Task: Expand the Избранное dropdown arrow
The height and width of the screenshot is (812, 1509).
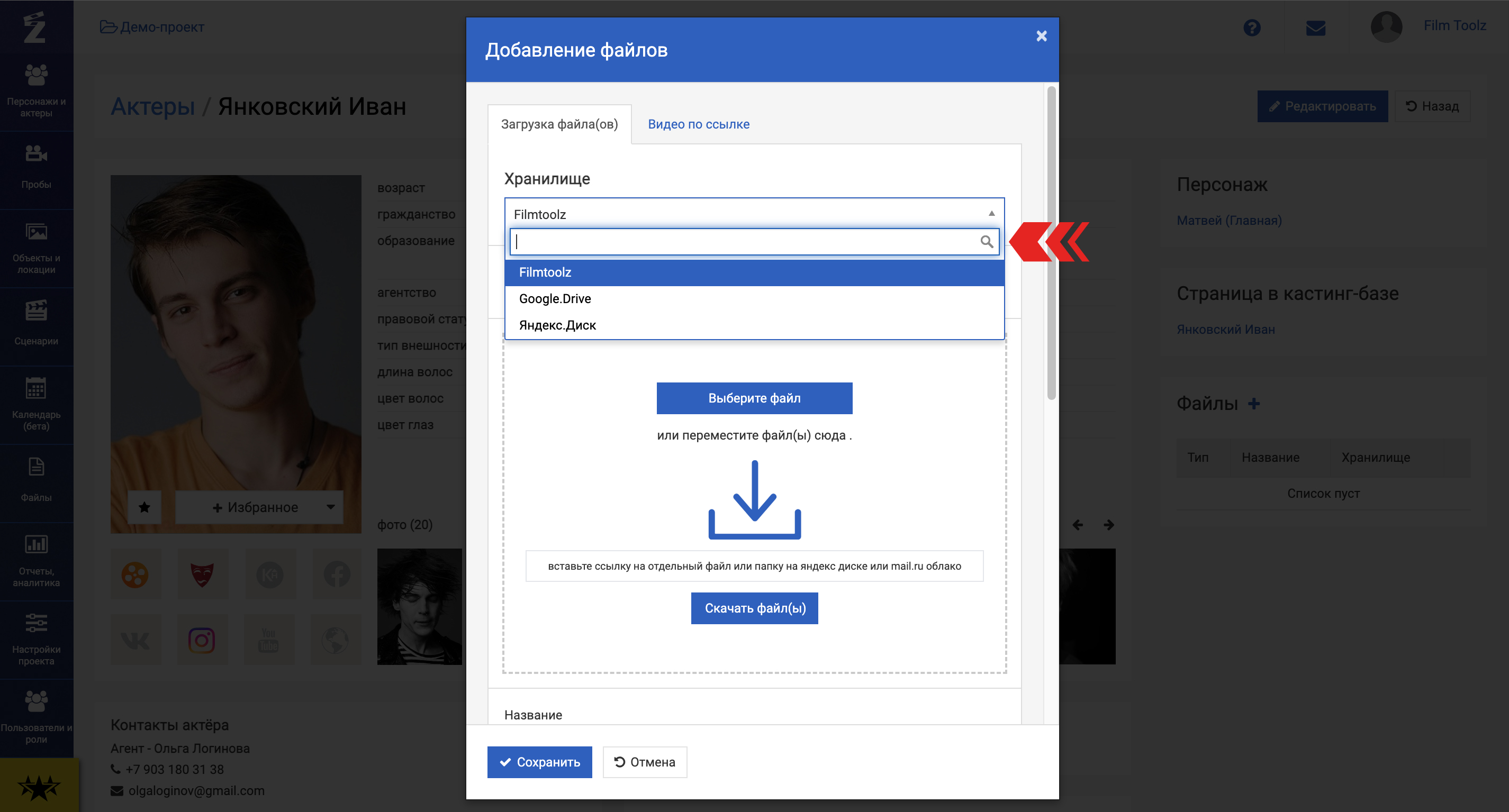Action: point(330,507)
